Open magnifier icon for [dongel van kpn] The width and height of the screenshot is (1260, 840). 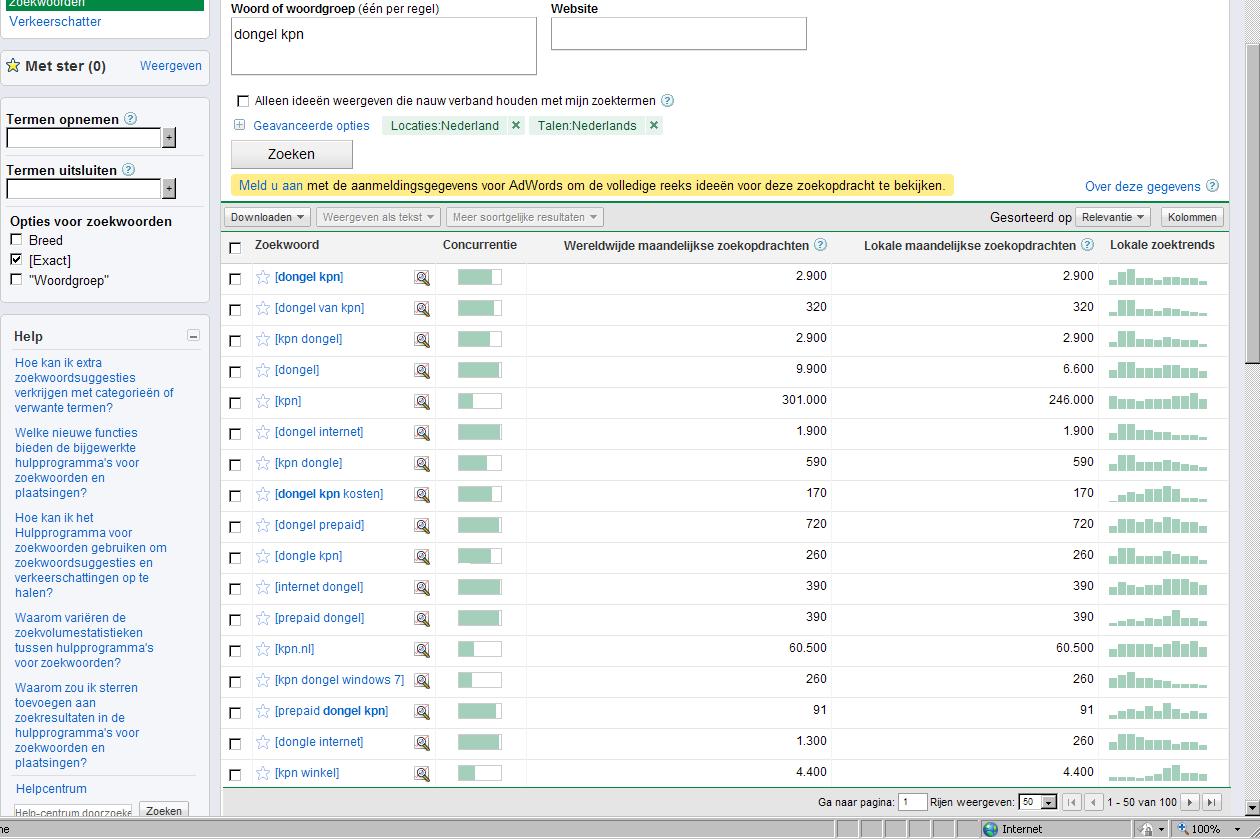tap(422, 309)
